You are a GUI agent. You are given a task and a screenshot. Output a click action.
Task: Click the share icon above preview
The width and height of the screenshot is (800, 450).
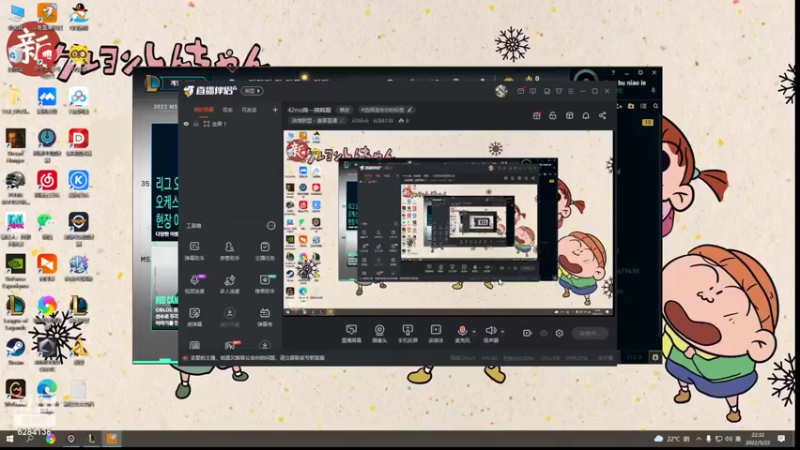point(603,116)
